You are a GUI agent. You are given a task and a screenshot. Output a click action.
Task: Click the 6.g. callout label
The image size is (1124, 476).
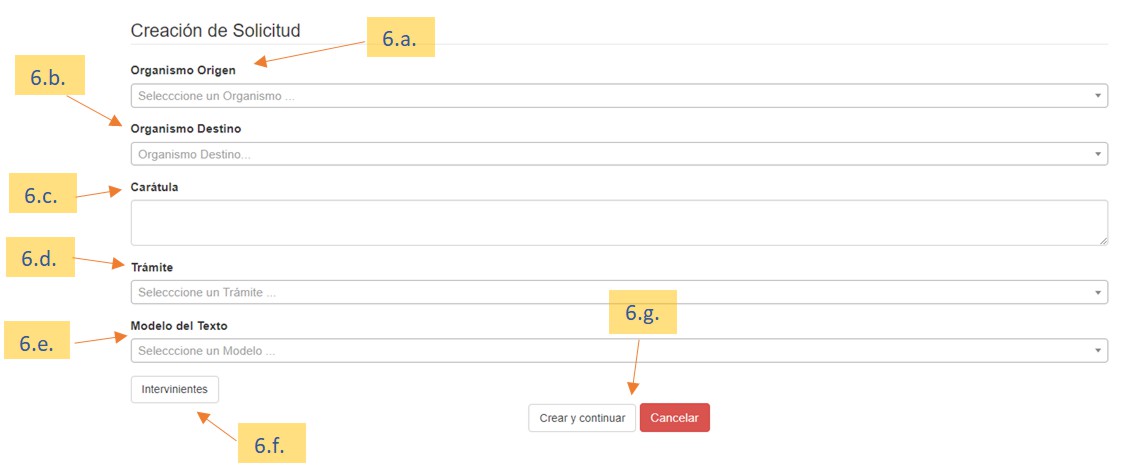(643, 314)
